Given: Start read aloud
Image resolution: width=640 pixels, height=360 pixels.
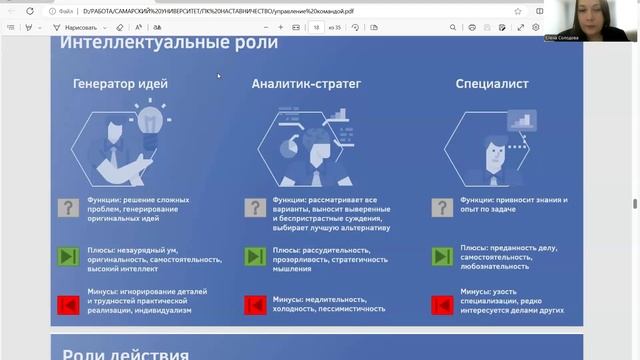Looking at the screenshot, I should 138,27.
